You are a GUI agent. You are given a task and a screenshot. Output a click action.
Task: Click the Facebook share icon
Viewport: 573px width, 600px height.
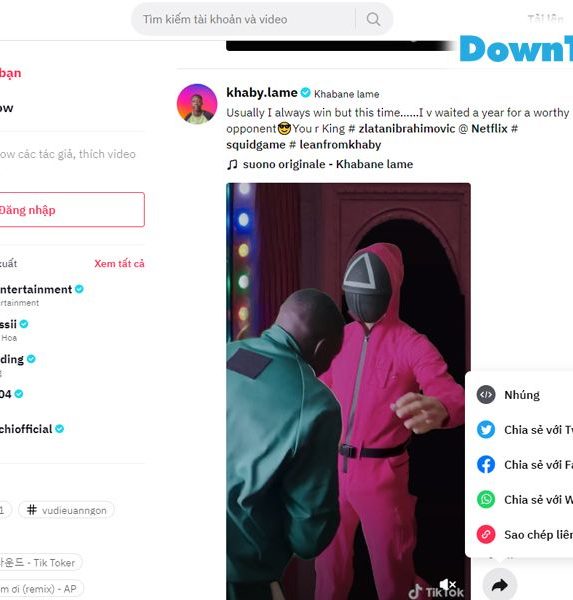coord(486,465)
